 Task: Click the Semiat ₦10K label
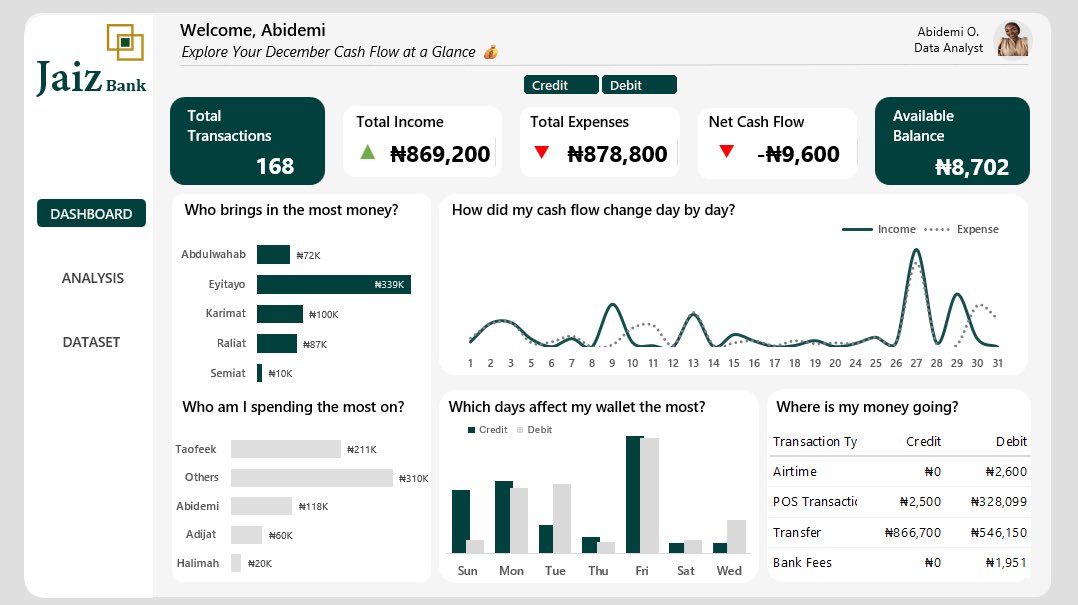click(280, 373)
